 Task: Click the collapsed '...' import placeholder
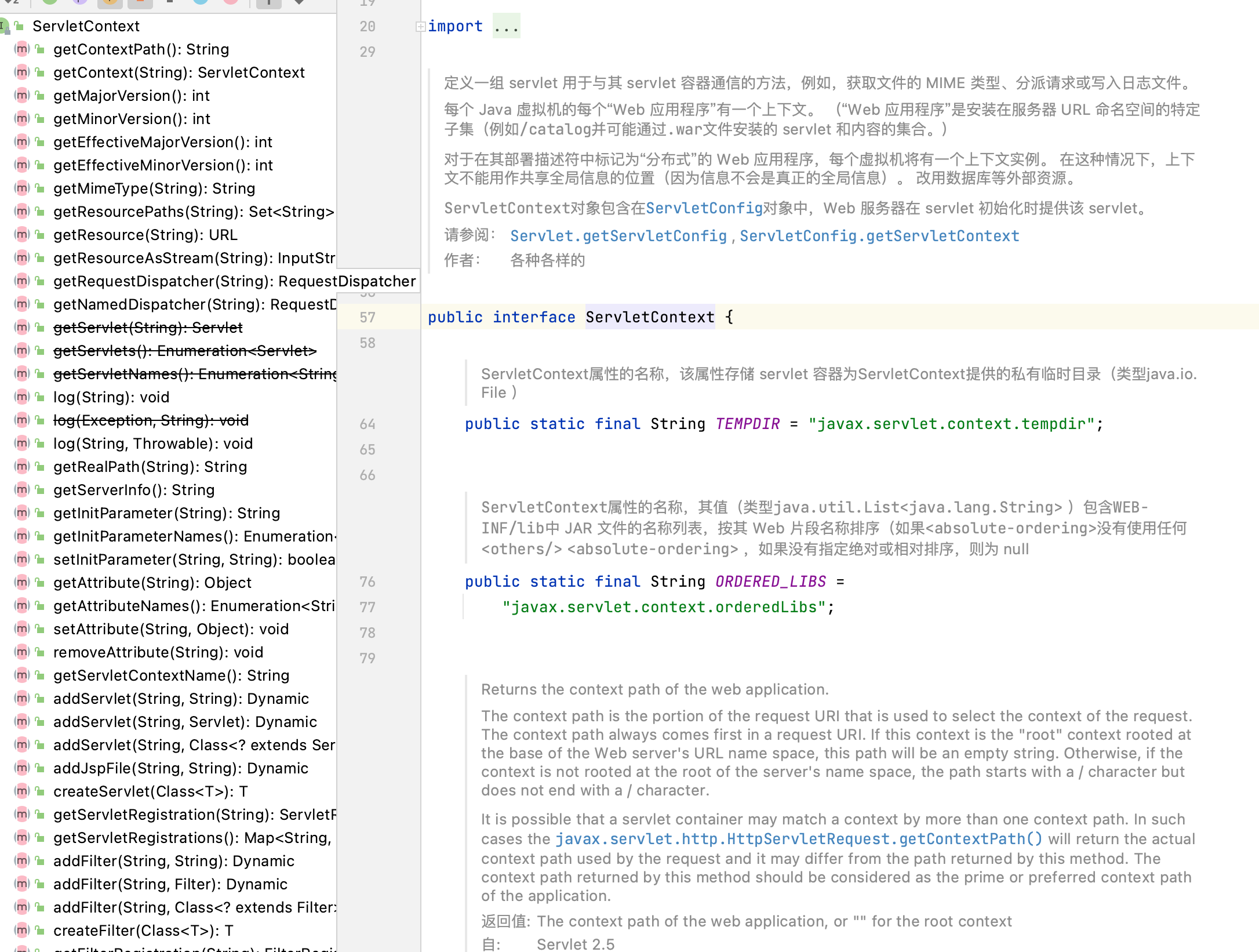pos(506,26)
